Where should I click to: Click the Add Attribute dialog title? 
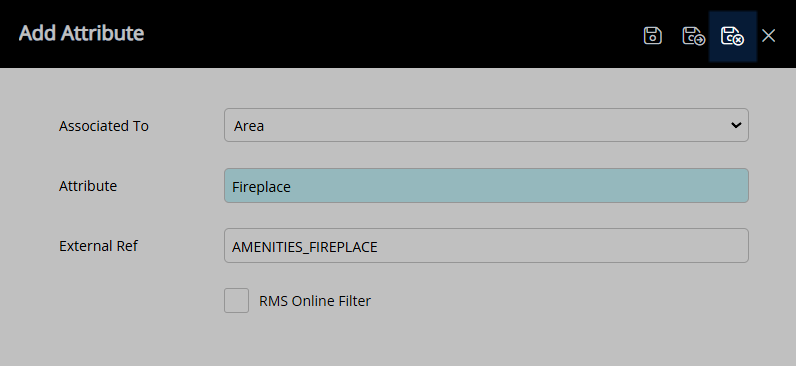coord(81,34)
